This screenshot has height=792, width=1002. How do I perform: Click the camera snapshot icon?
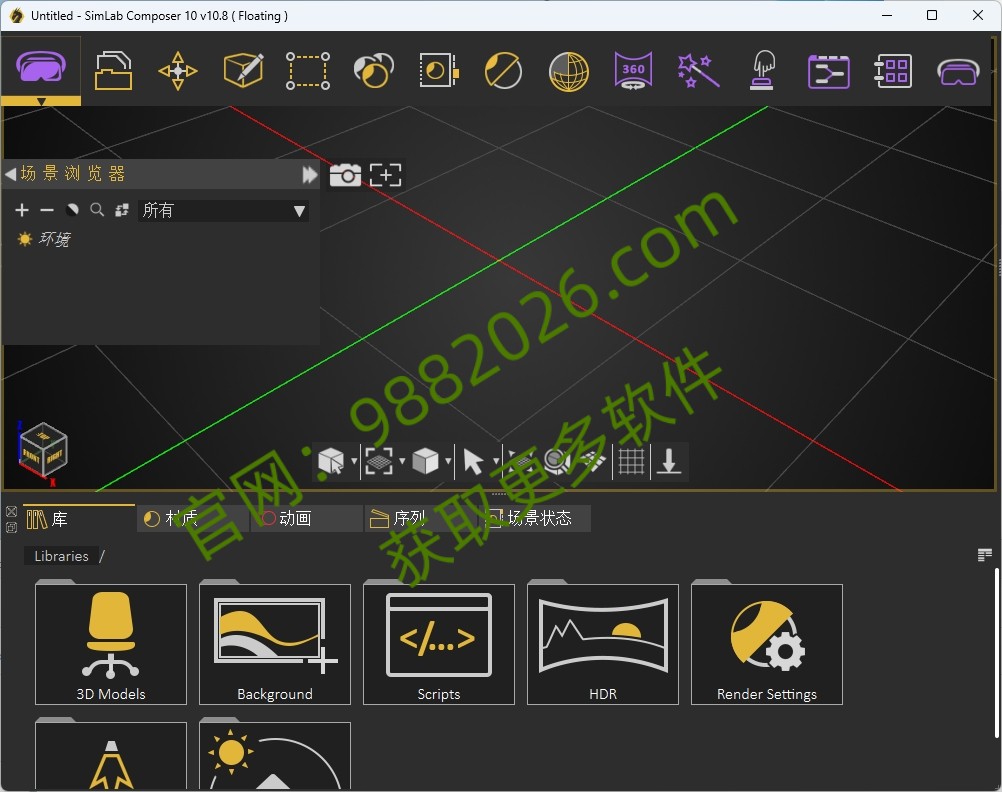pos(345,175)
